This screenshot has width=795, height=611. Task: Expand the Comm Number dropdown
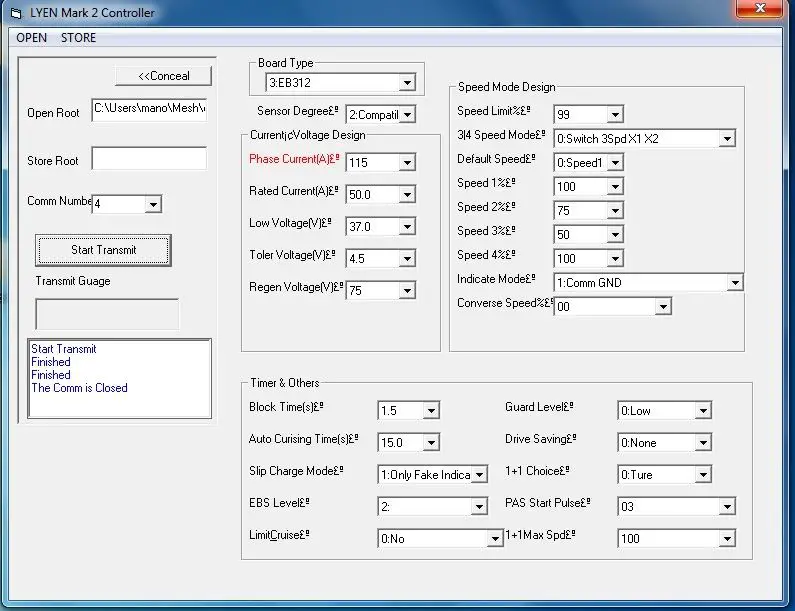click(x=153, y=204)
